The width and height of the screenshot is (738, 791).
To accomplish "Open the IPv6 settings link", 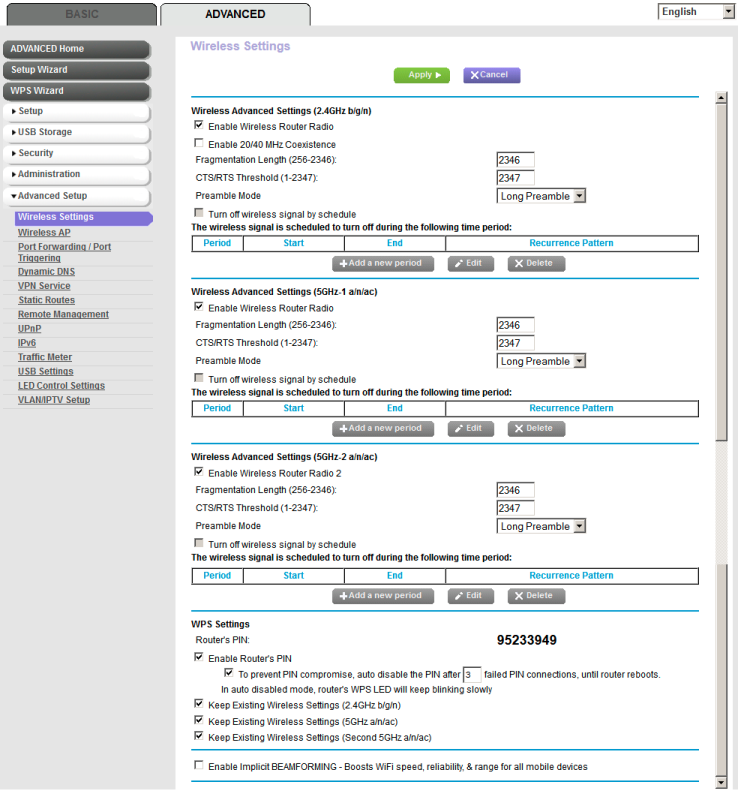I will (27, 343).
